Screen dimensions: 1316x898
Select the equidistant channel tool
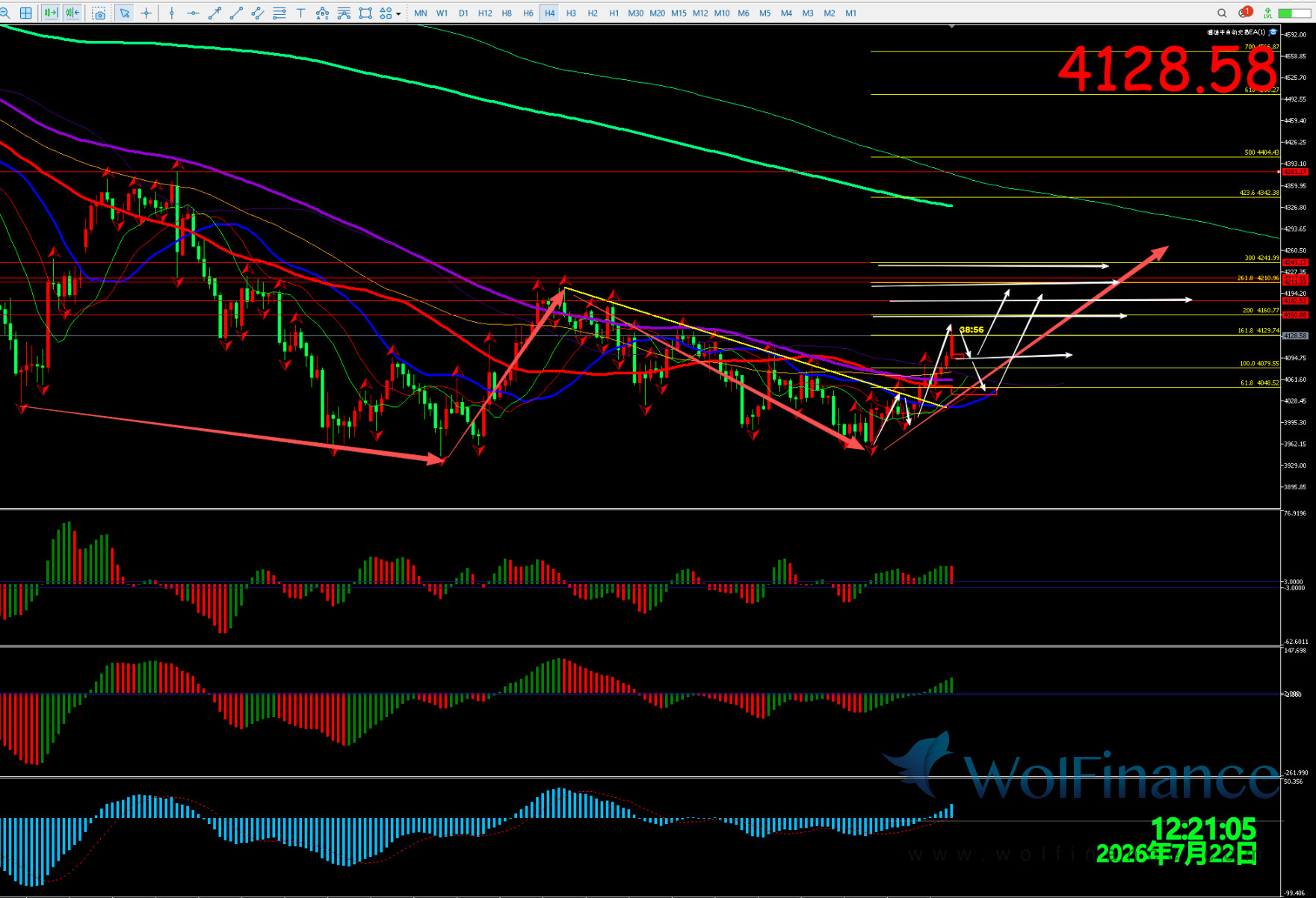pos(257,13)
